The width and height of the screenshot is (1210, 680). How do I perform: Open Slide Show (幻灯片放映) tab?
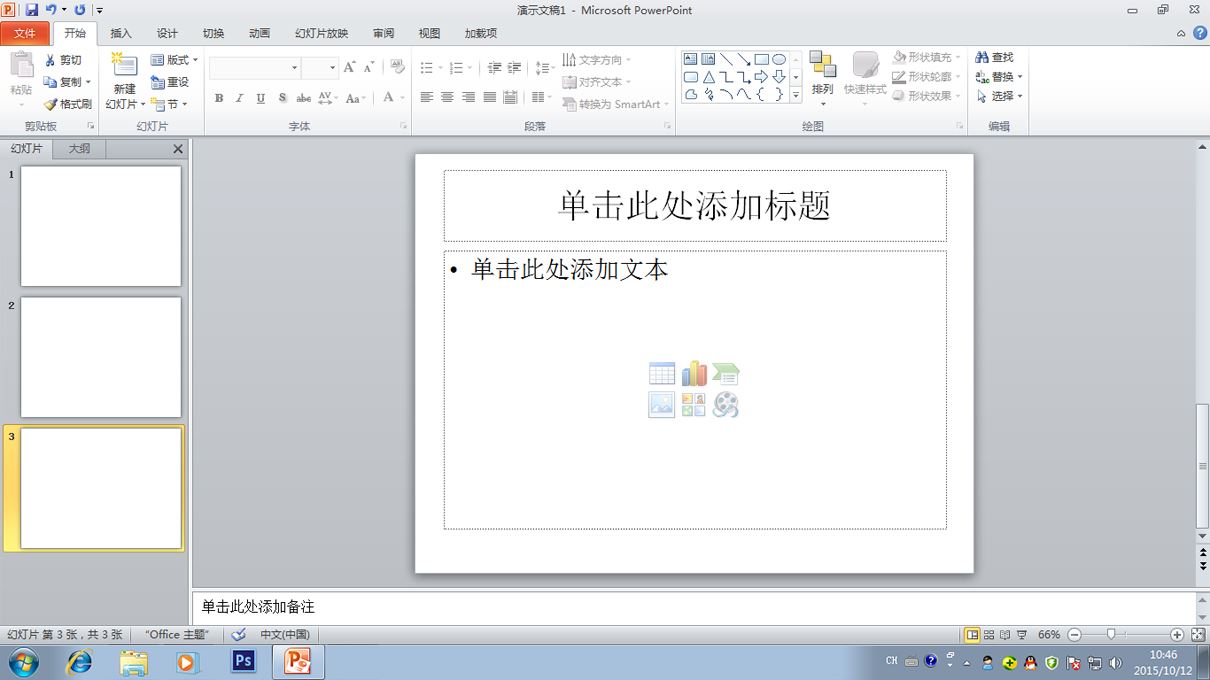[x=321, y=33]
